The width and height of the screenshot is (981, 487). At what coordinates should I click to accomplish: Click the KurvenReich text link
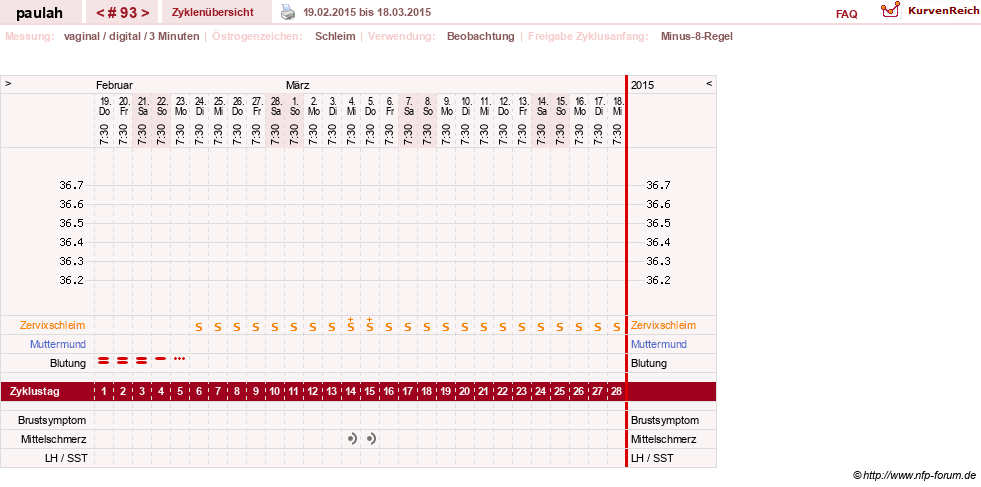(942, 10)
